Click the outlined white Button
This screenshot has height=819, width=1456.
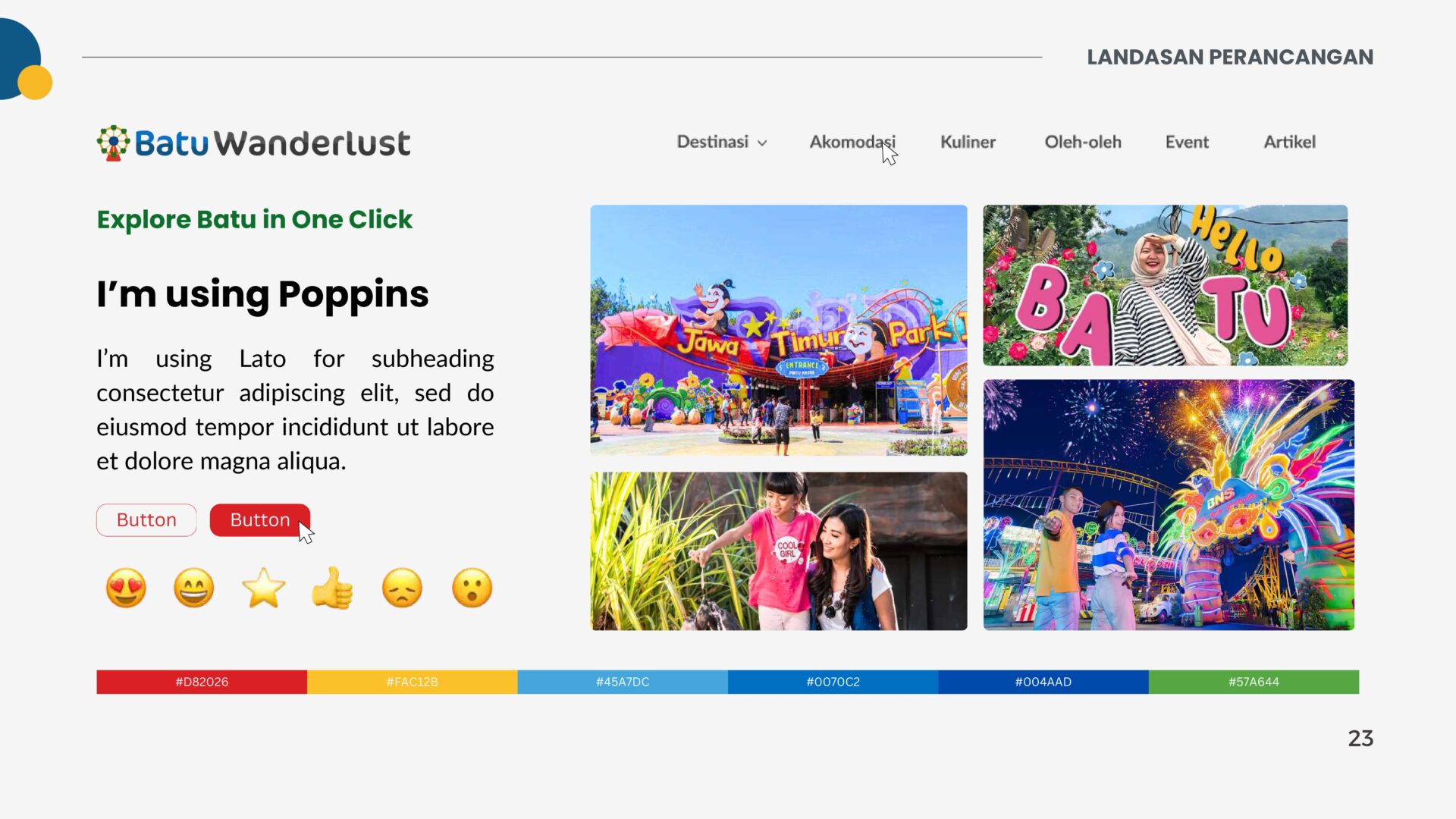(146, 520)
